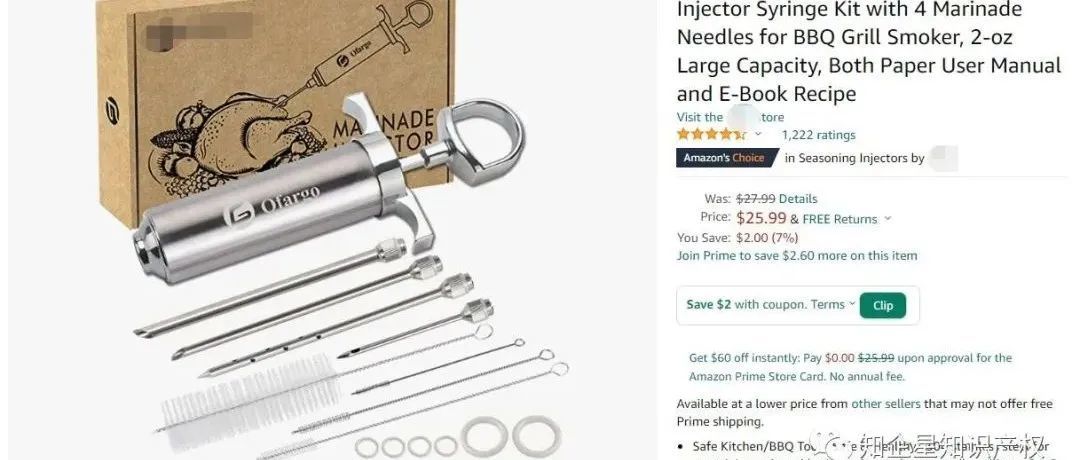Click the green Clip coupon button
Viewport: 1080px width, 460px height.
click(882, 306)
